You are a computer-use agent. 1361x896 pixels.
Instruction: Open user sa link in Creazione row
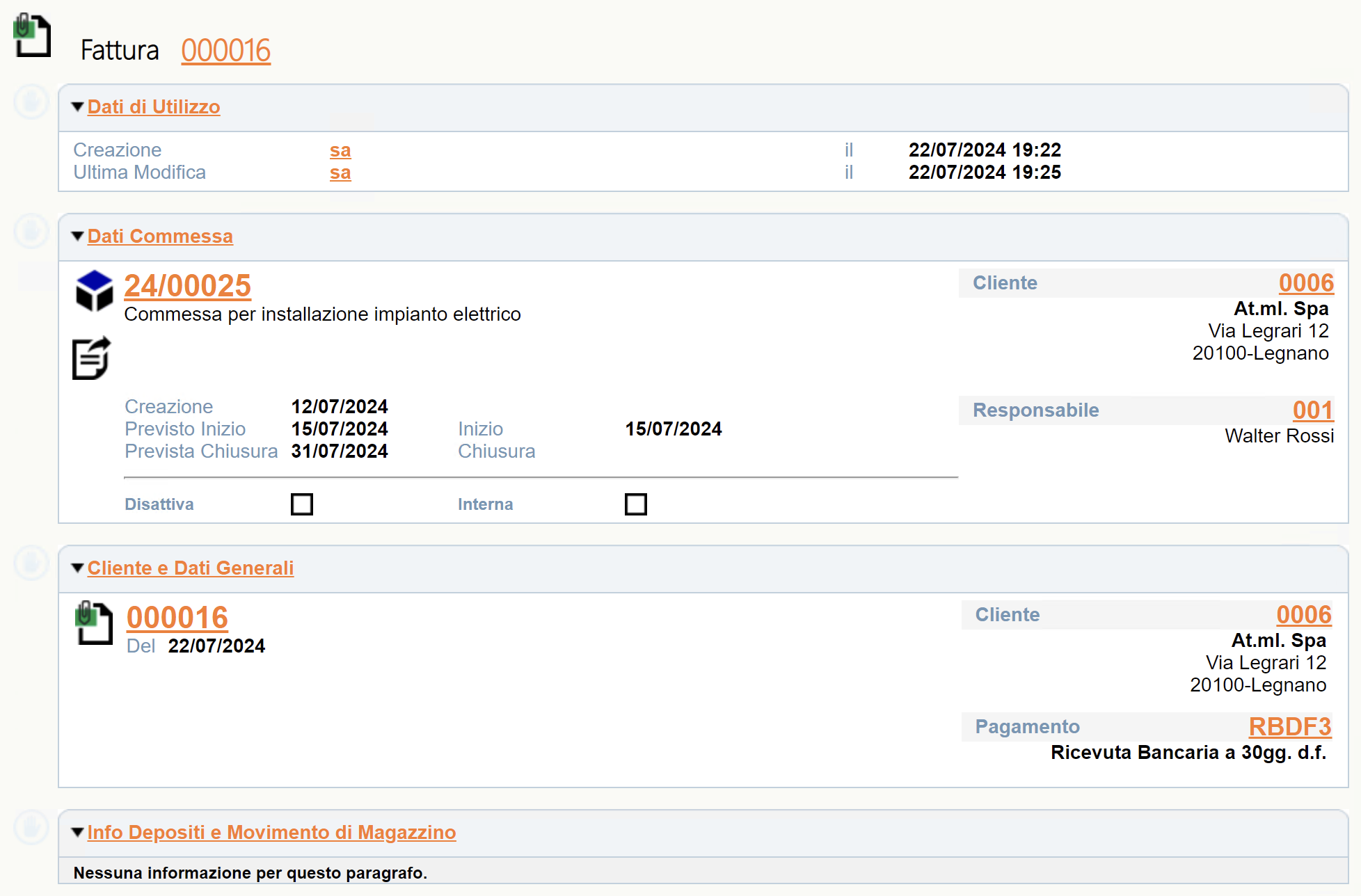[340, 150]
